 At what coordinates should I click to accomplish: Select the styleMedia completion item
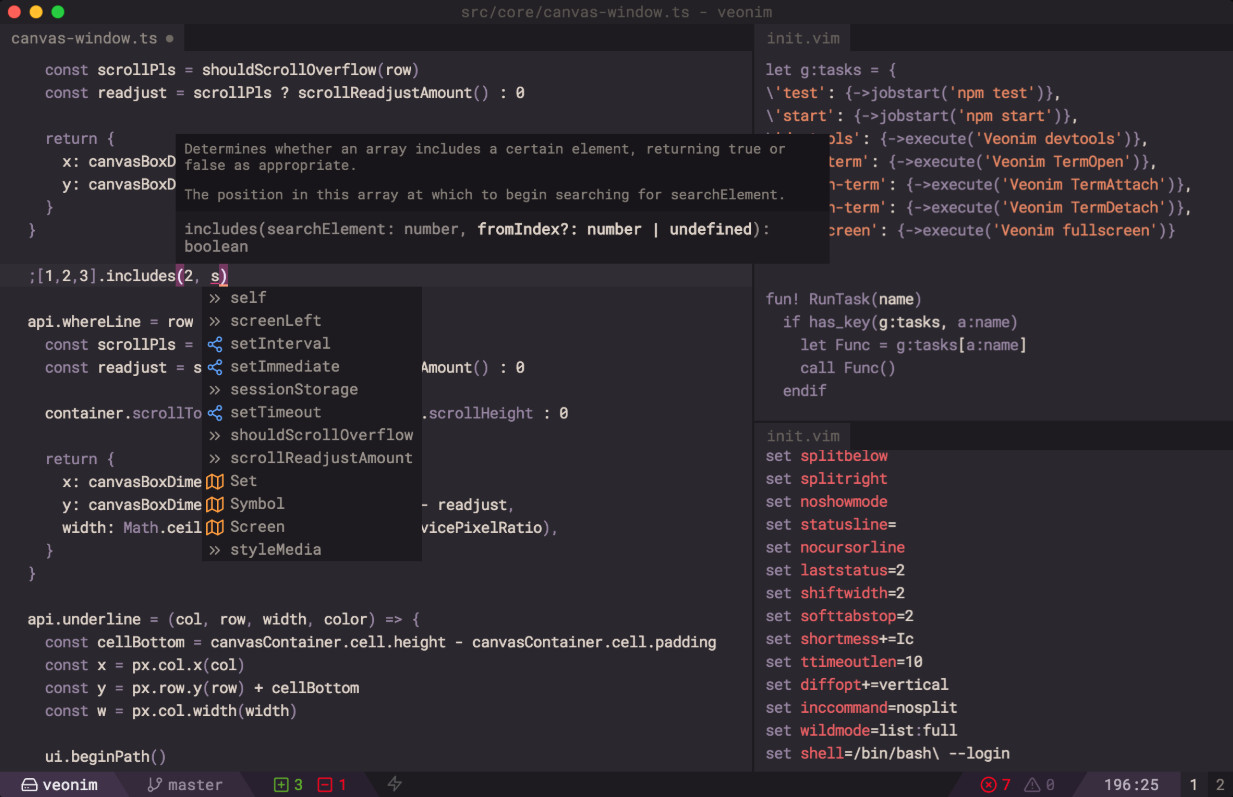[x=312, y=550]
